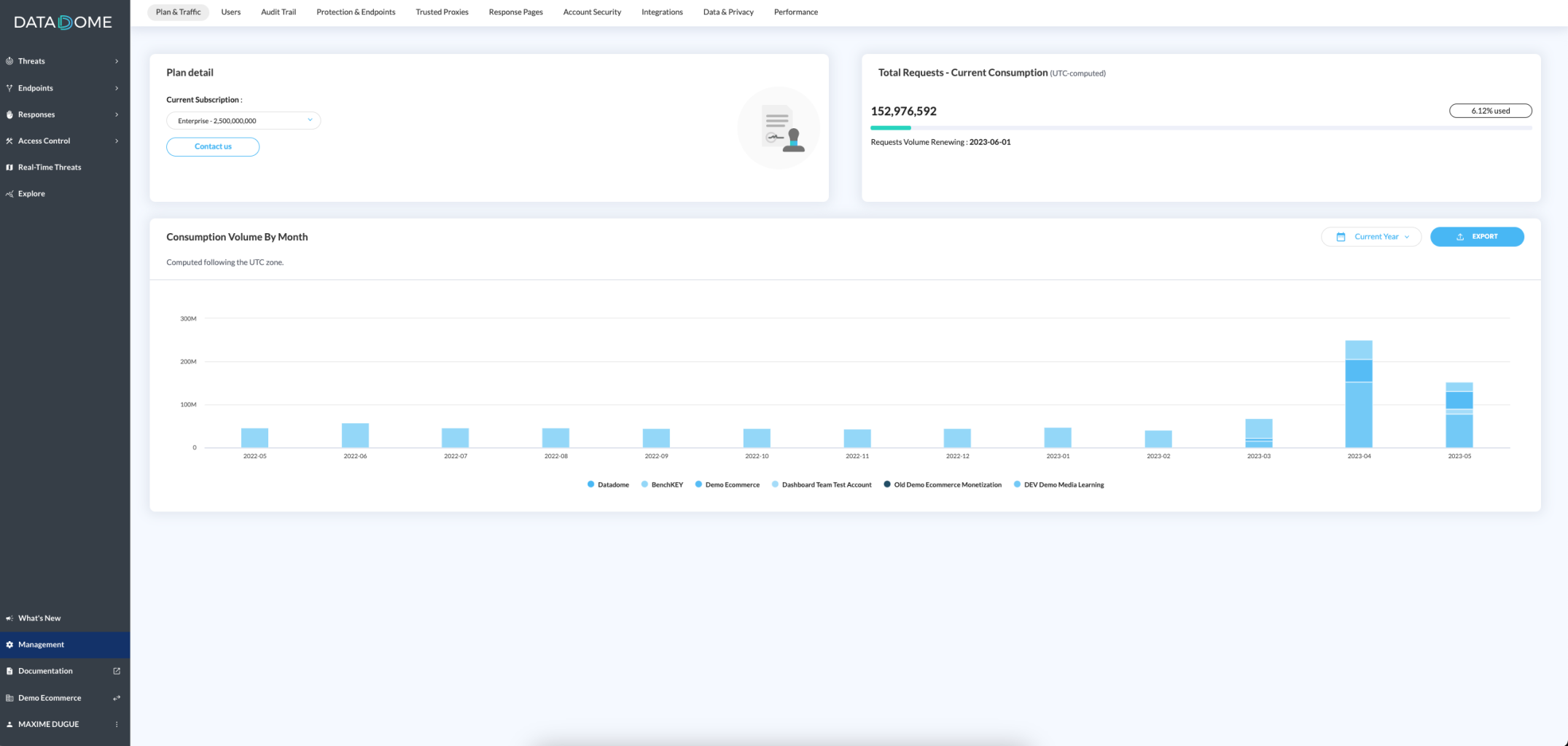Click the plan contract illustration
This screenshot has width=1568, height=746.
[779, 128]
